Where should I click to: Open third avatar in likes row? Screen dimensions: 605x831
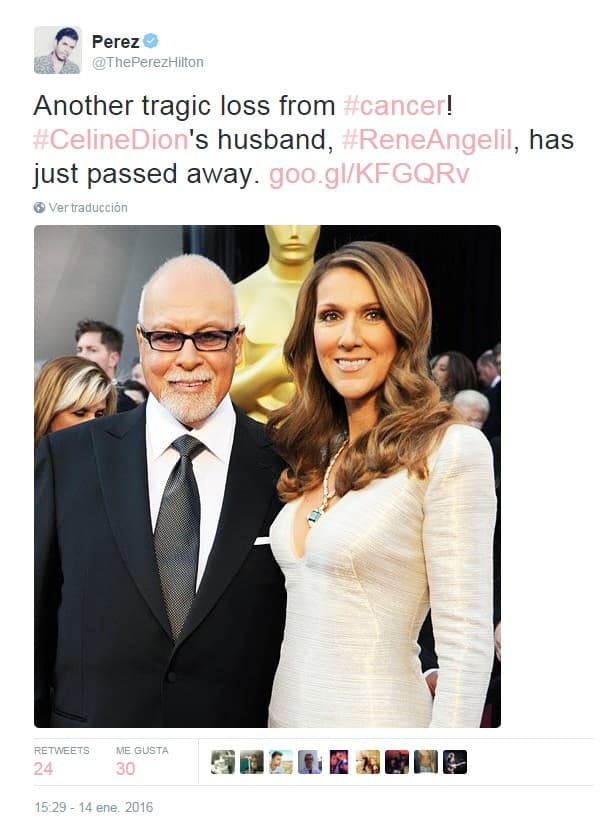281,762
